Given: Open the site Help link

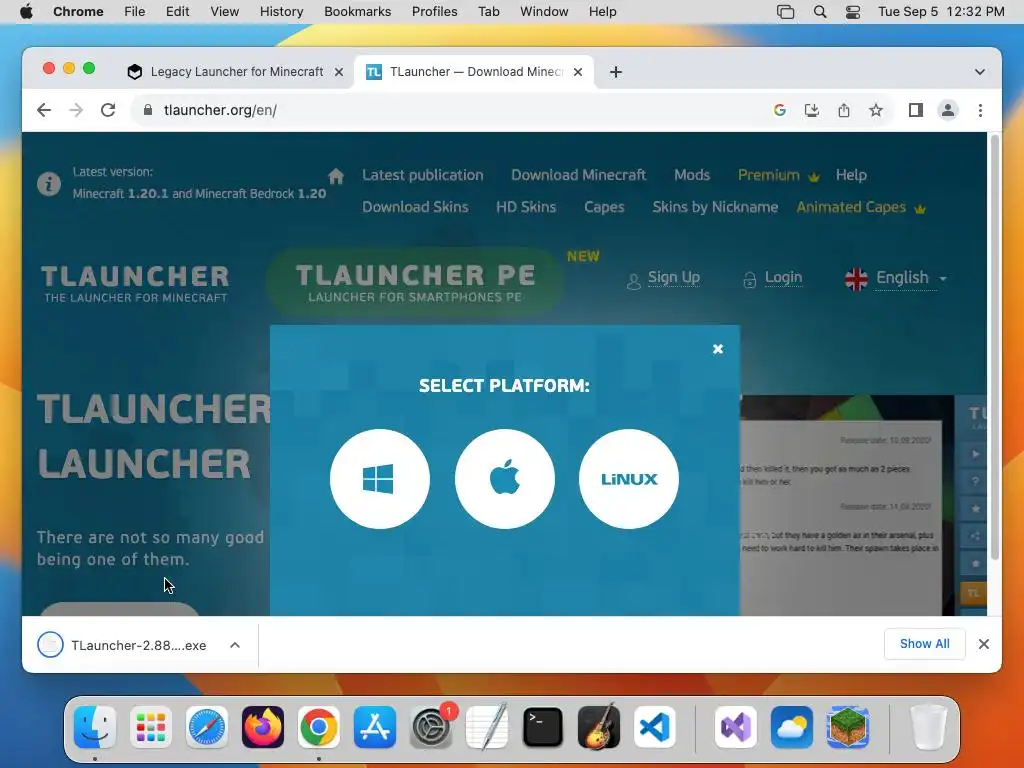Looking at the screenshot, I should click(x=851, y=175).
